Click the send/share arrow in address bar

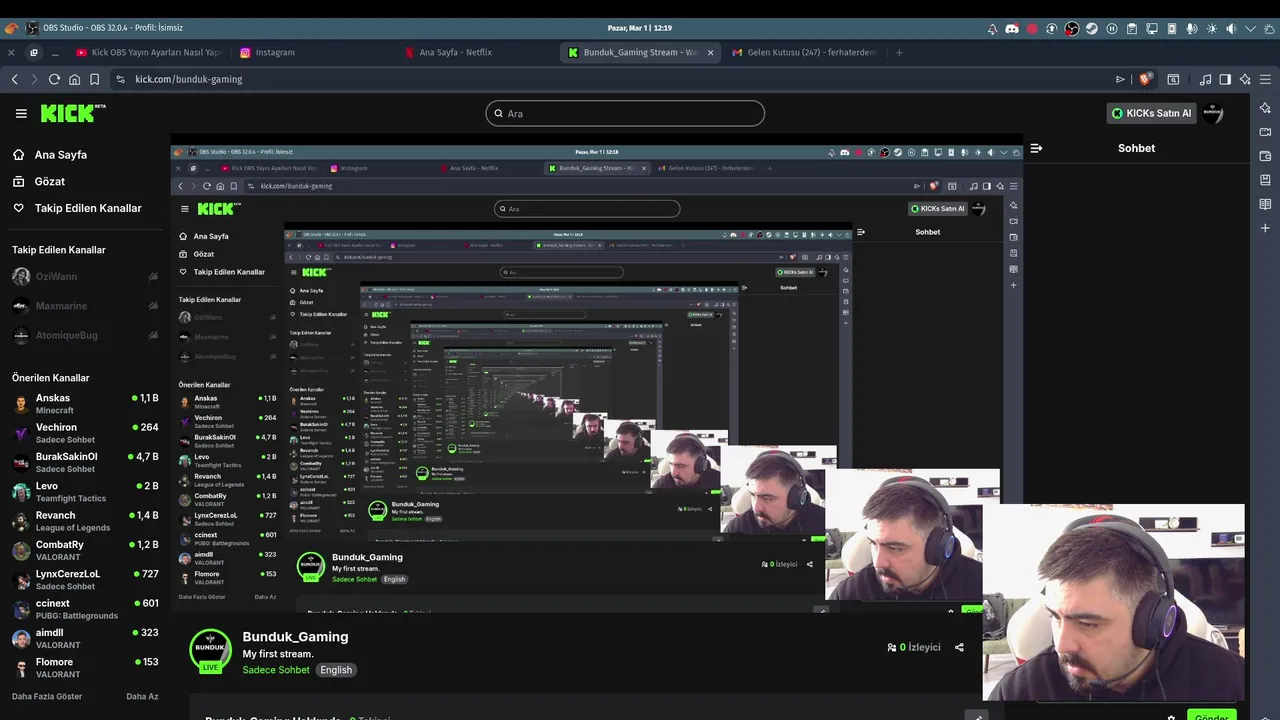coord(1120,79)
